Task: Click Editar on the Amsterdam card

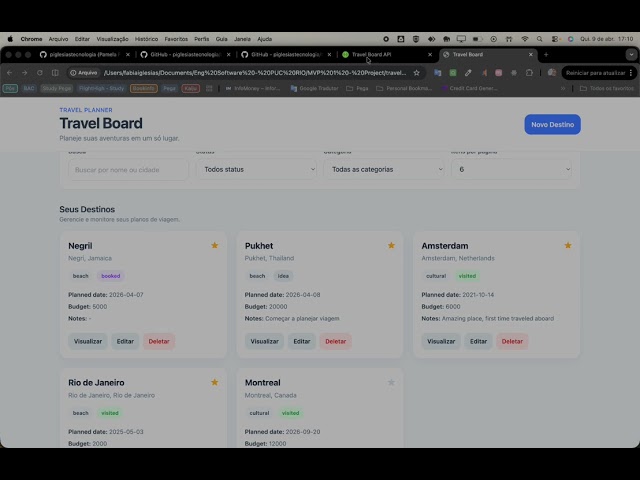Action: click(478, 341)
